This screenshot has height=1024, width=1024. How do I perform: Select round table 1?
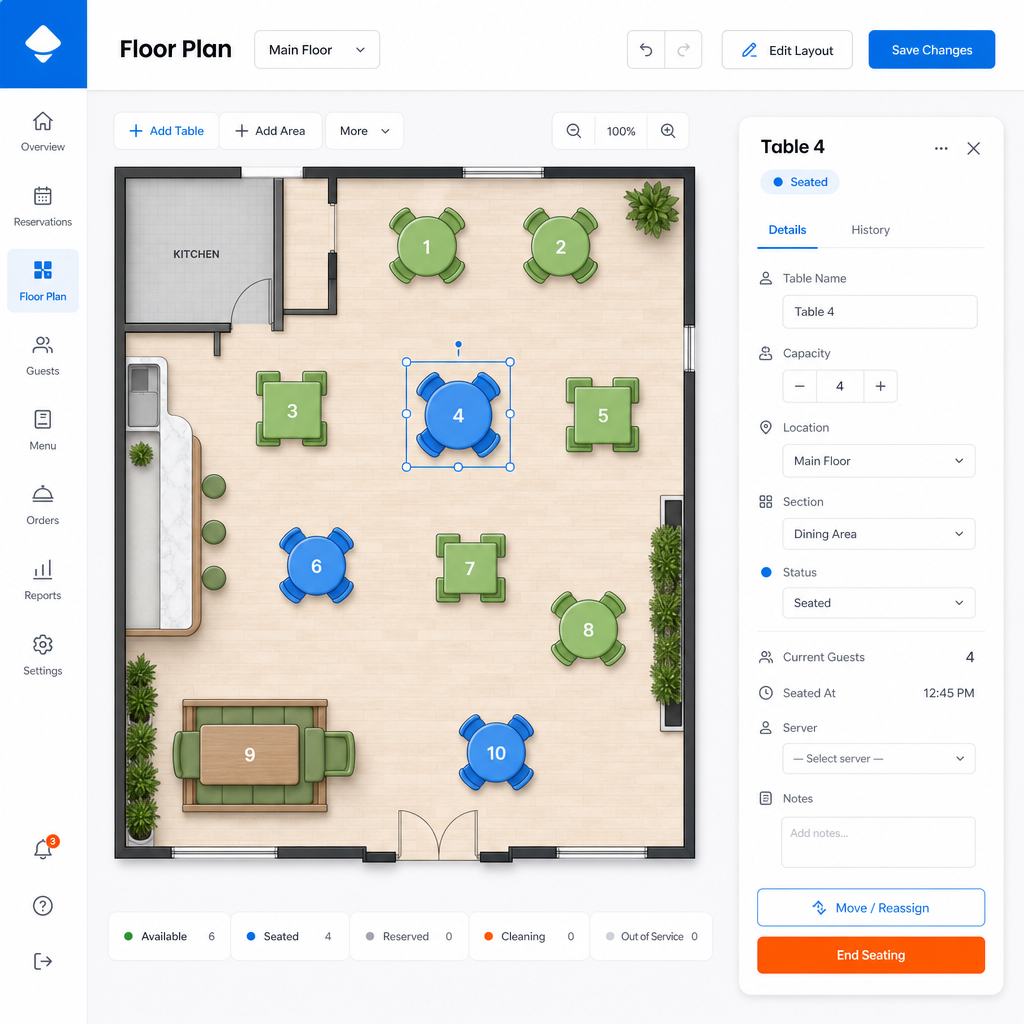[427, 246]
